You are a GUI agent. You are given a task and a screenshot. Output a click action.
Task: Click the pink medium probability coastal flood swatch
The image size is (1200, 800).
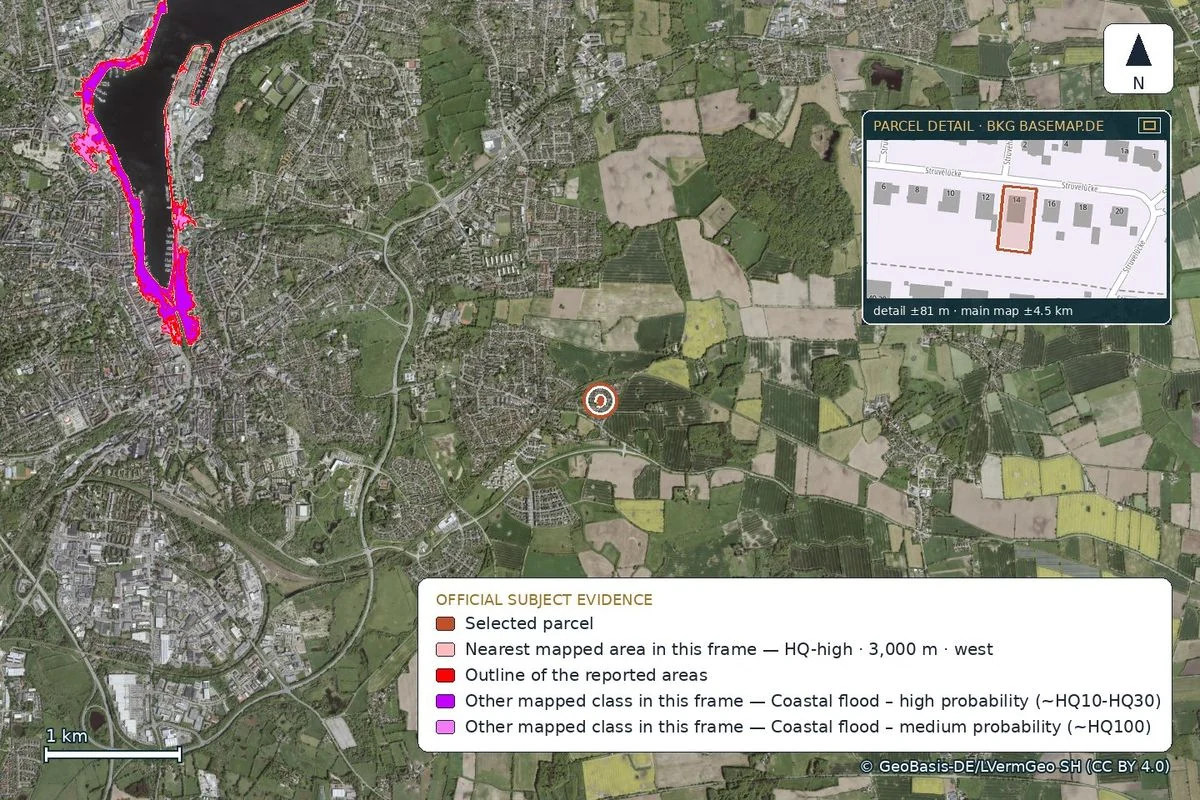pyautogui.click(x=445, y=727)
